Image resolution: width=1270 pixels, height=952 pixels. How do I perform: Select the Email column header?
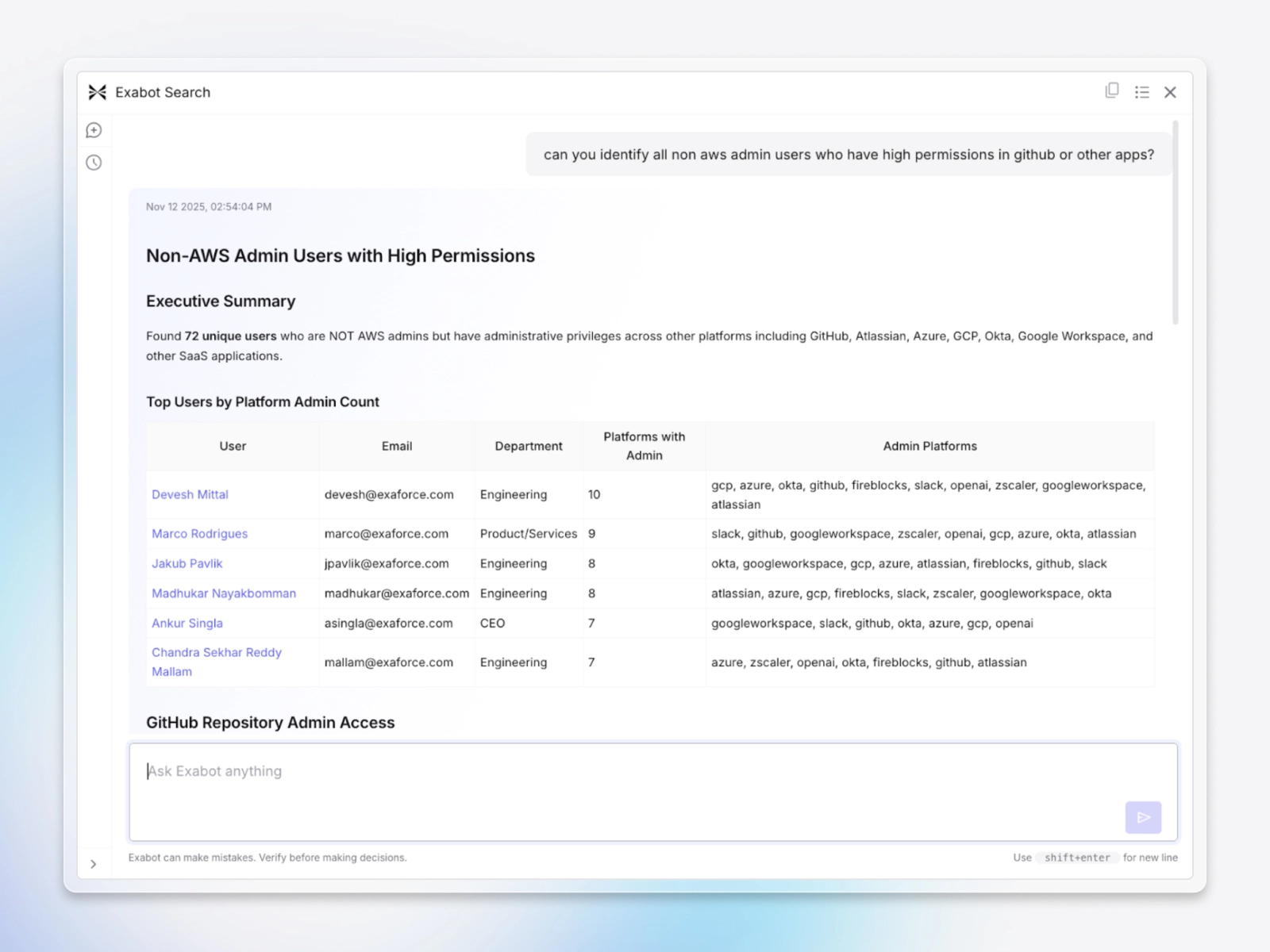coord(397,446)
